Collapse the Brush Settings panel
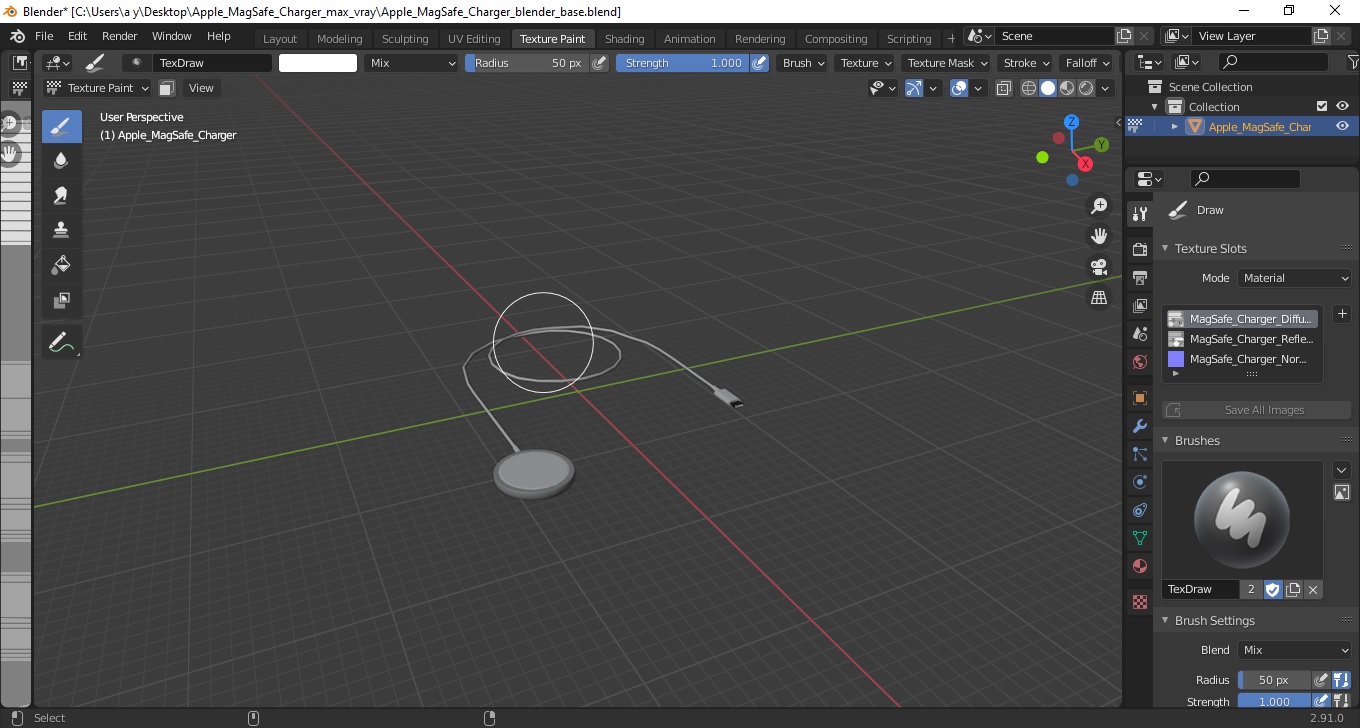Image resolution: width=1360 pixels, height=728 pixels. pos(1166,620)
